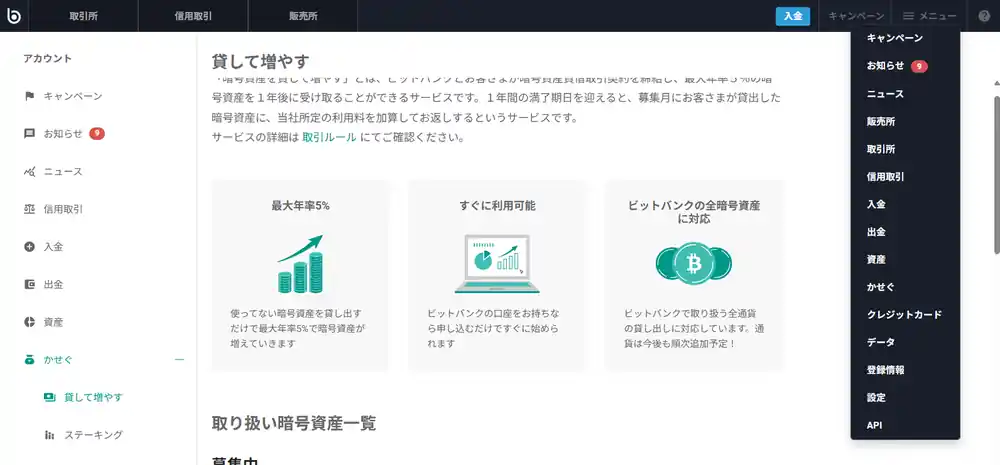Select 出金 in dropdown menu

(x=876, y=232)
